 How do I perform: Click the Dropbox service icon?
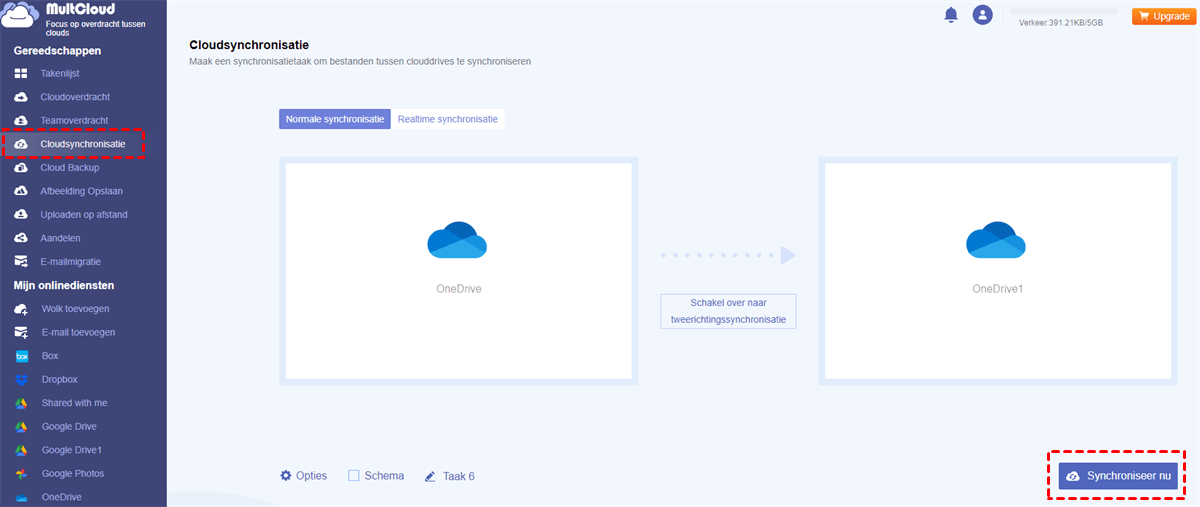tap(21, 379)
